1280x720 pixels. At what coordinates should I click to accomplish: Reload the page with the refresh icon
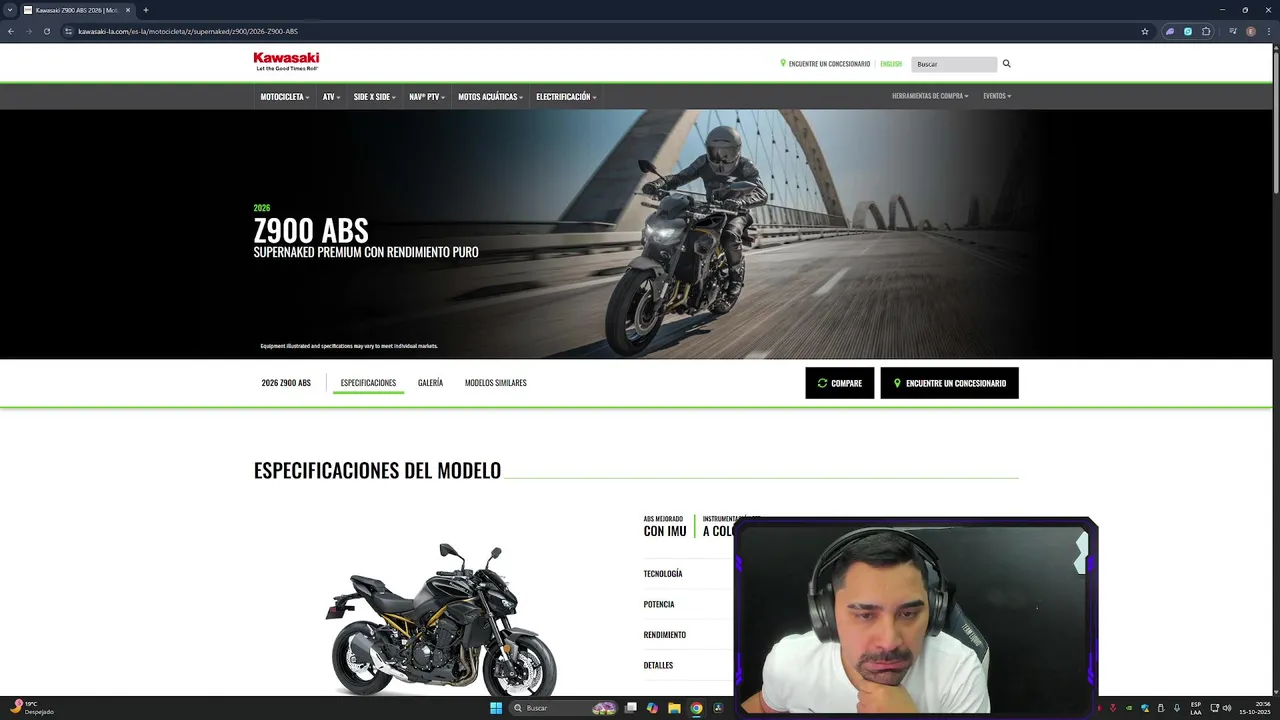(x=46, y=31)
